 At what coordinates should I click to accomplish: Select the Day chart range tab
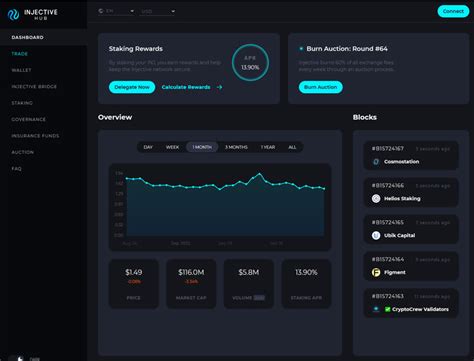click(148, 147)
